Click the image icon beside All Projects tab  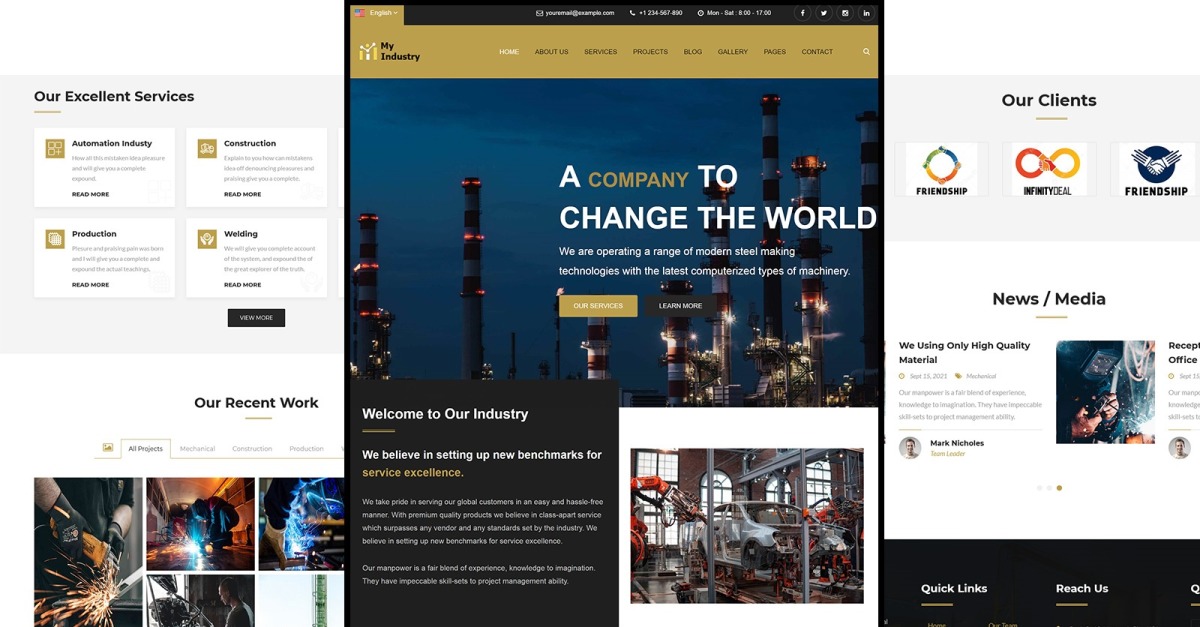(x=108, y=448)
